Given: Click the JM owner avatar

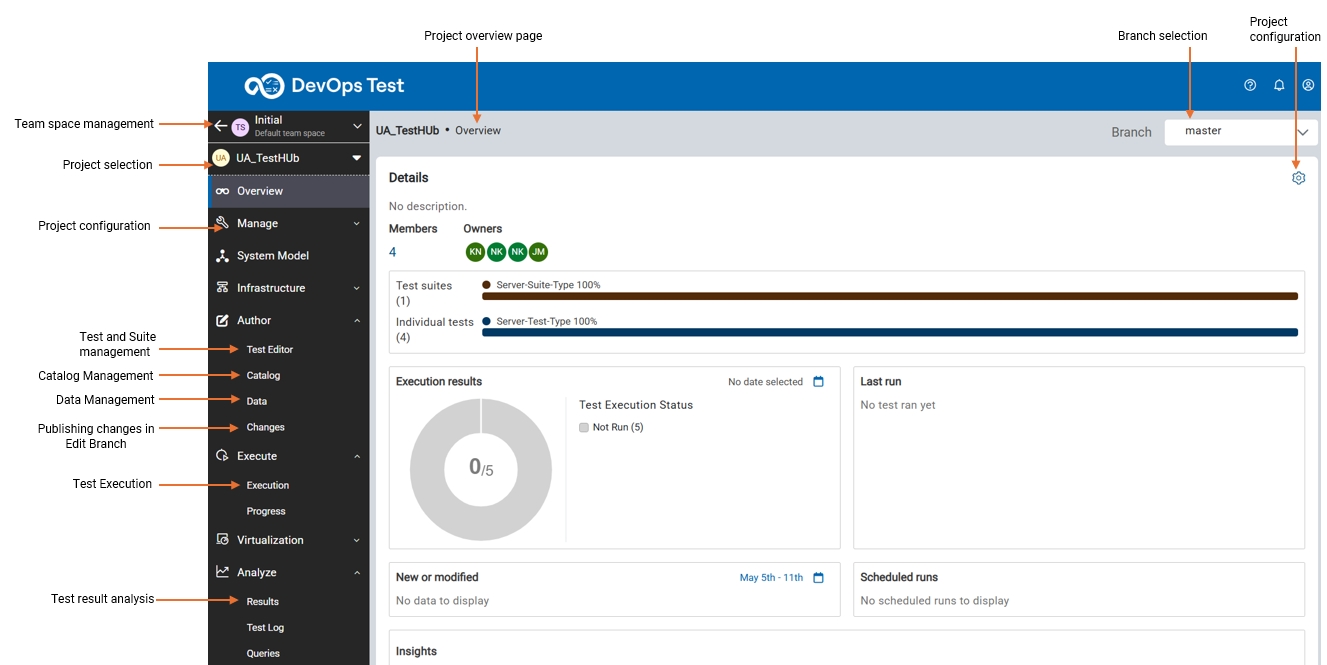Looking at the screenshot, I should pyautogui.click(x=538, y=252).
